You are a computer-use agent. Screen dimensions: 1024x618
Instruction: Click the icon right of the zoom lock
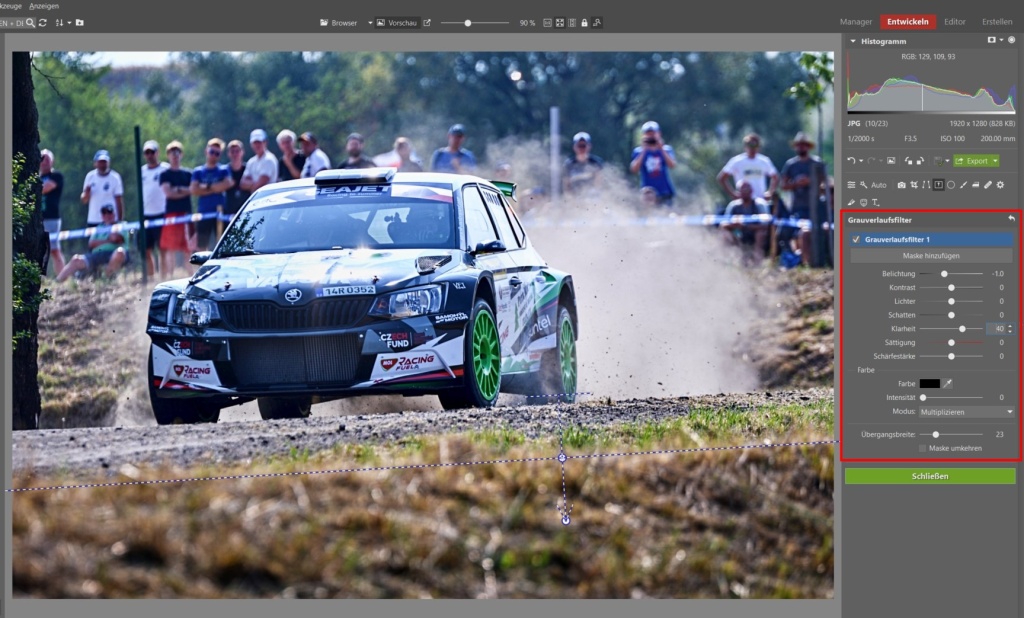point(597,23)
